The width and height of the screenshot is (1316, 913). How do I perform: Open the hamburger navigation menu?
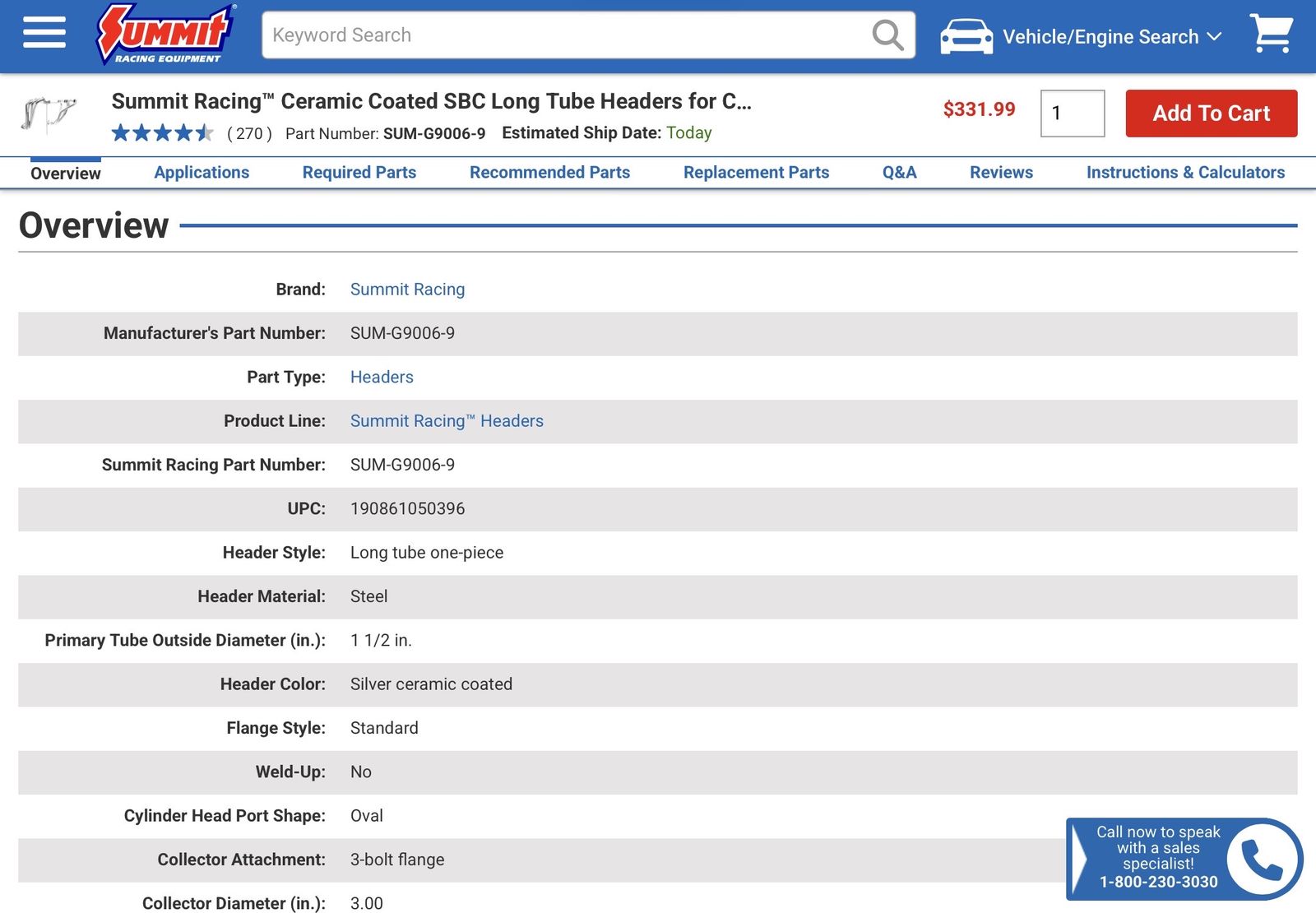(44, 34)
